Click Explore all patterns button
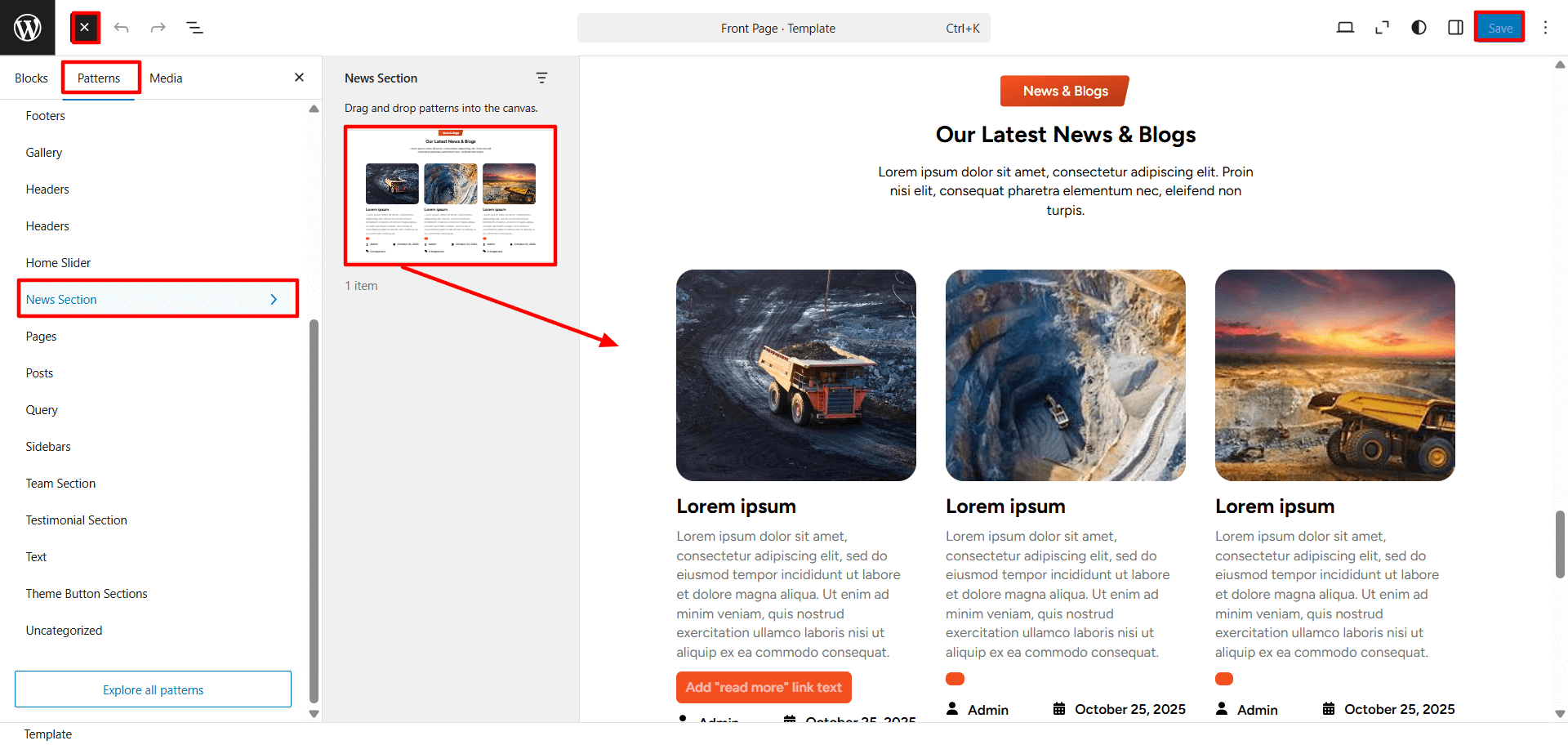1568x745 pixels. point(153,689)
